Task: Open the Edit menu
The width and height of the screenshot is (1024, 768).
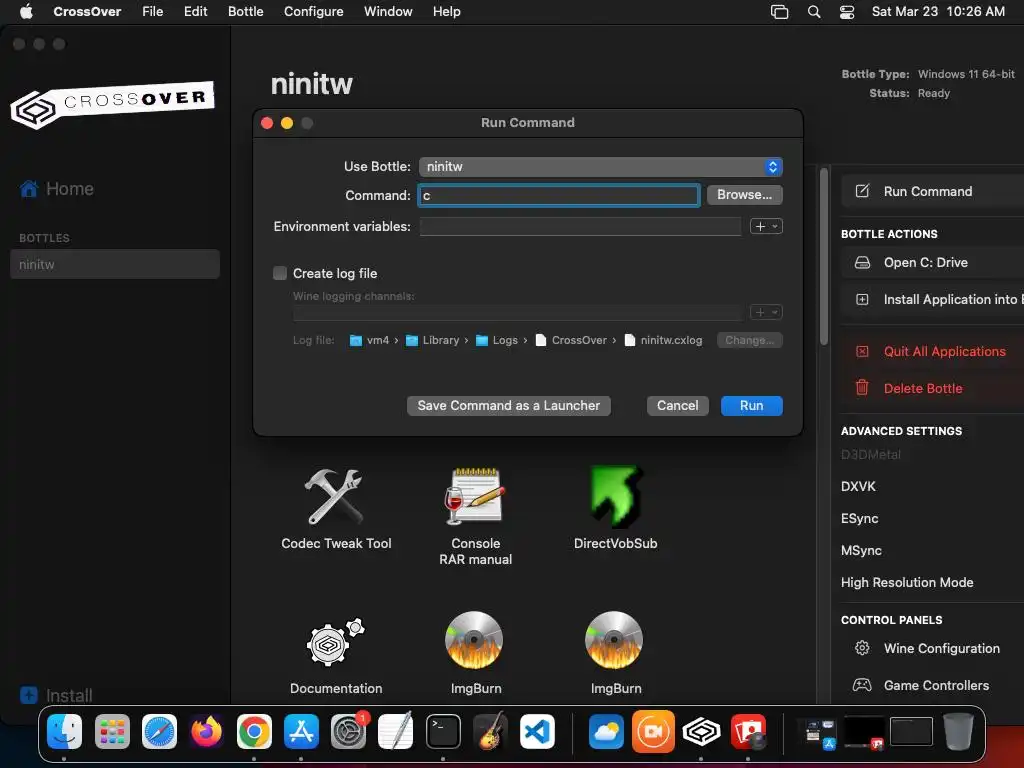Action: pyautogui.click(x=195, y=11)
